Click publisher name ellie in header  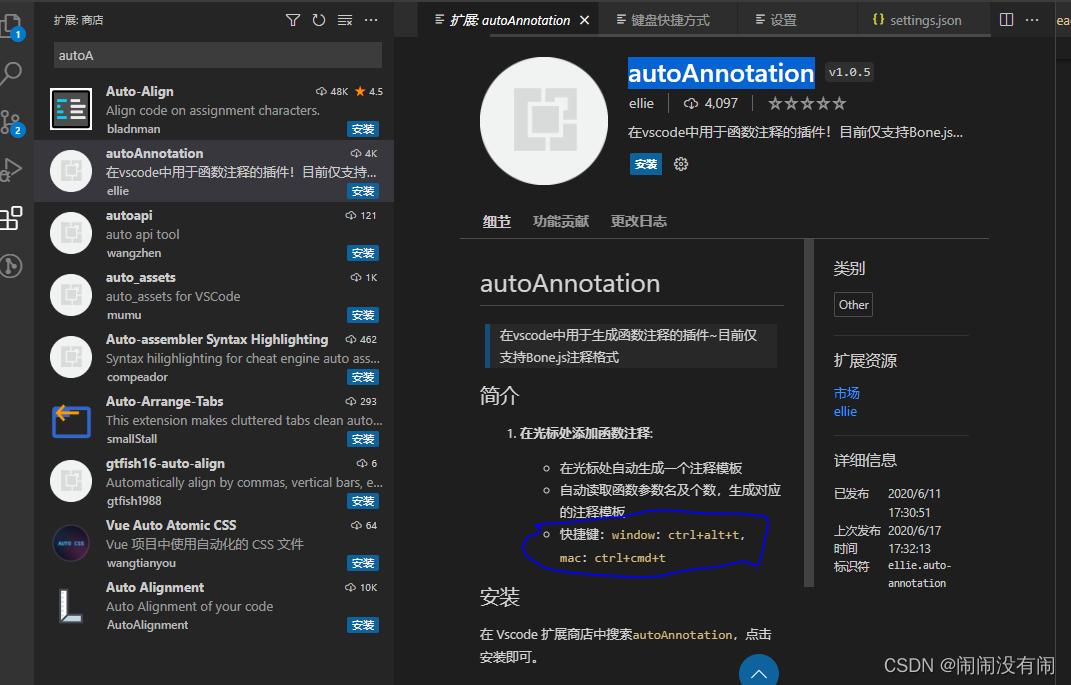(x=641, y=104)
